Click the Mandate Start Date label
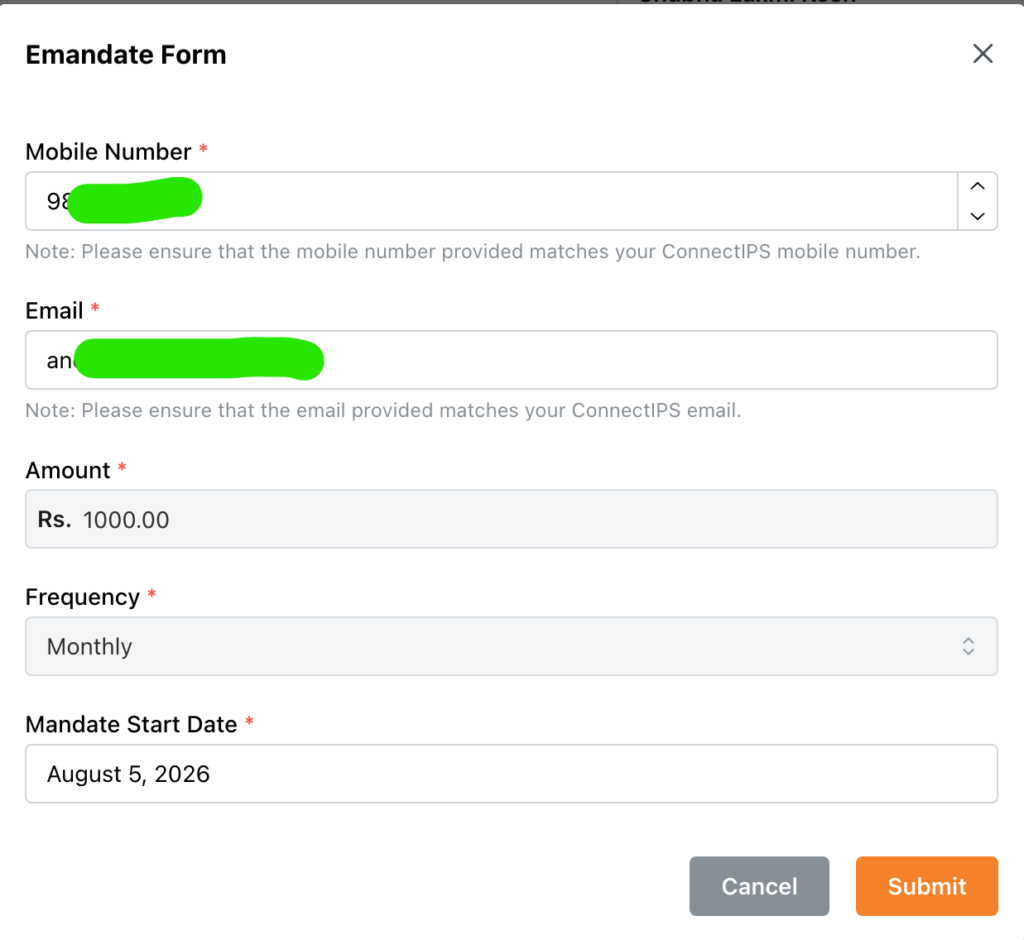 pos(131,724)
